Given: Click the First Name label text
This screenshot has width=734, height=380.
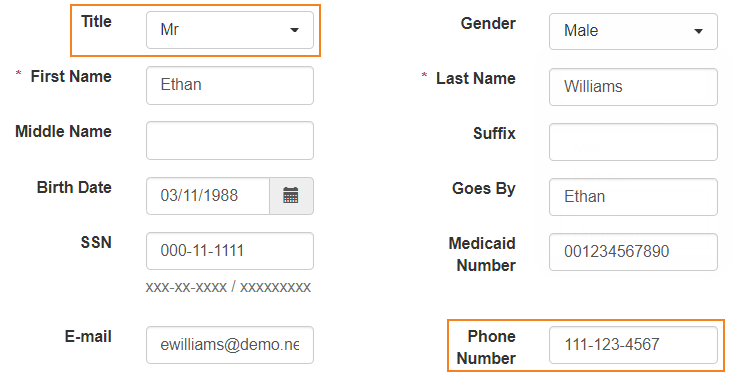Looking at the screenshot, I should (x=71, y=76).
